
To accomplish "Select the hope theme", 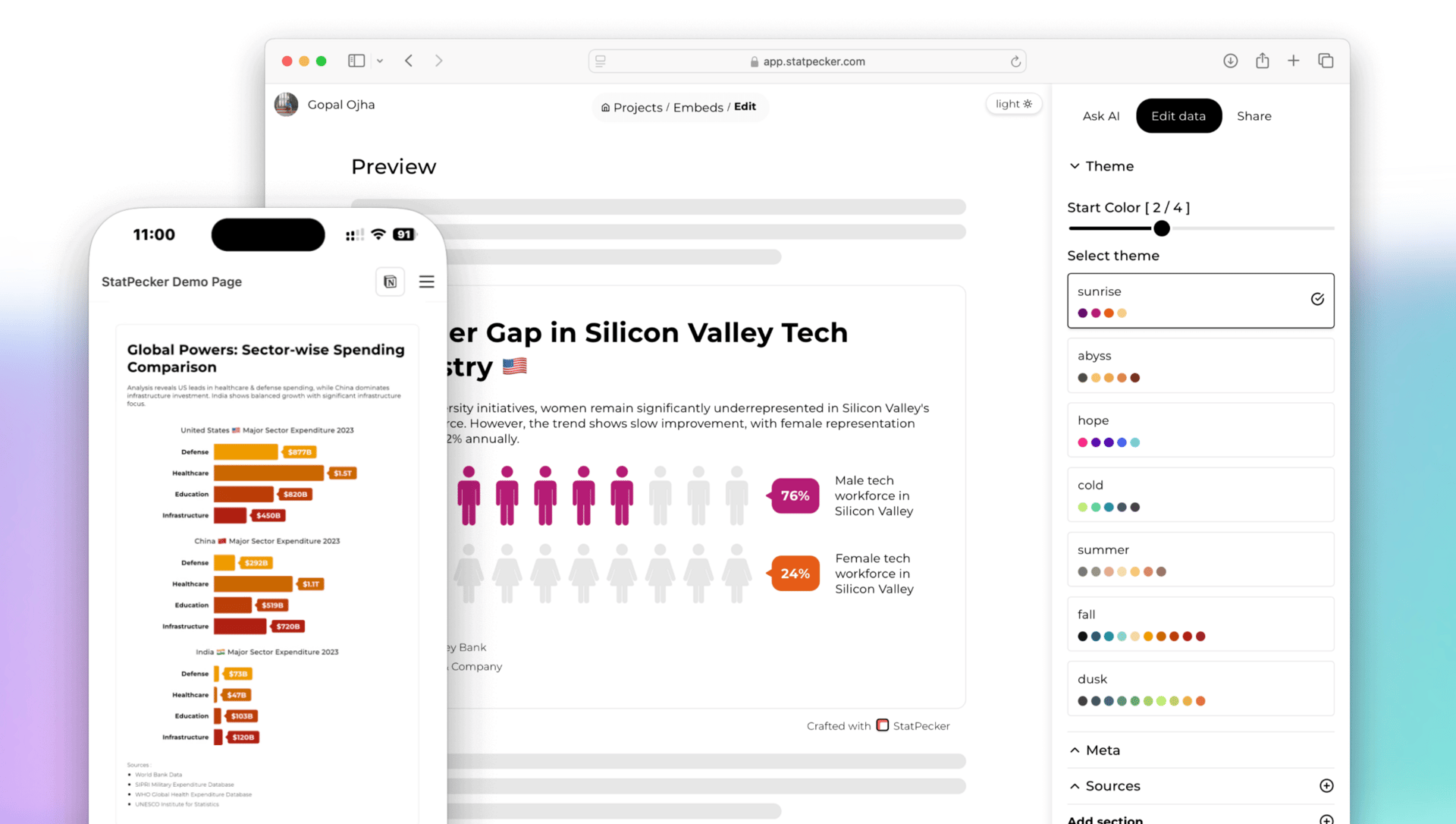I will tap(1200, 429).
